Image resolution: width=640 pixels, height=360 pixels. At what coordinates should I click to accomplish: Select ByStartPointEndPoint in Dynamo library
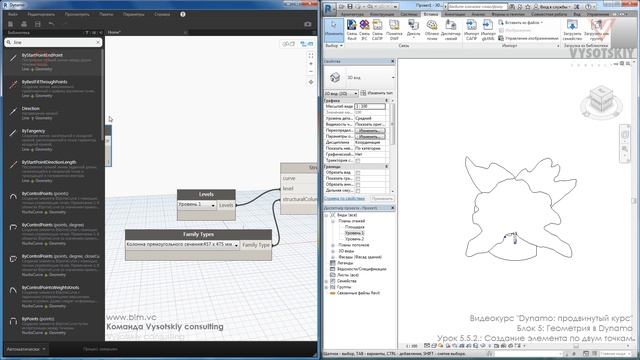[x=53, y=62]
